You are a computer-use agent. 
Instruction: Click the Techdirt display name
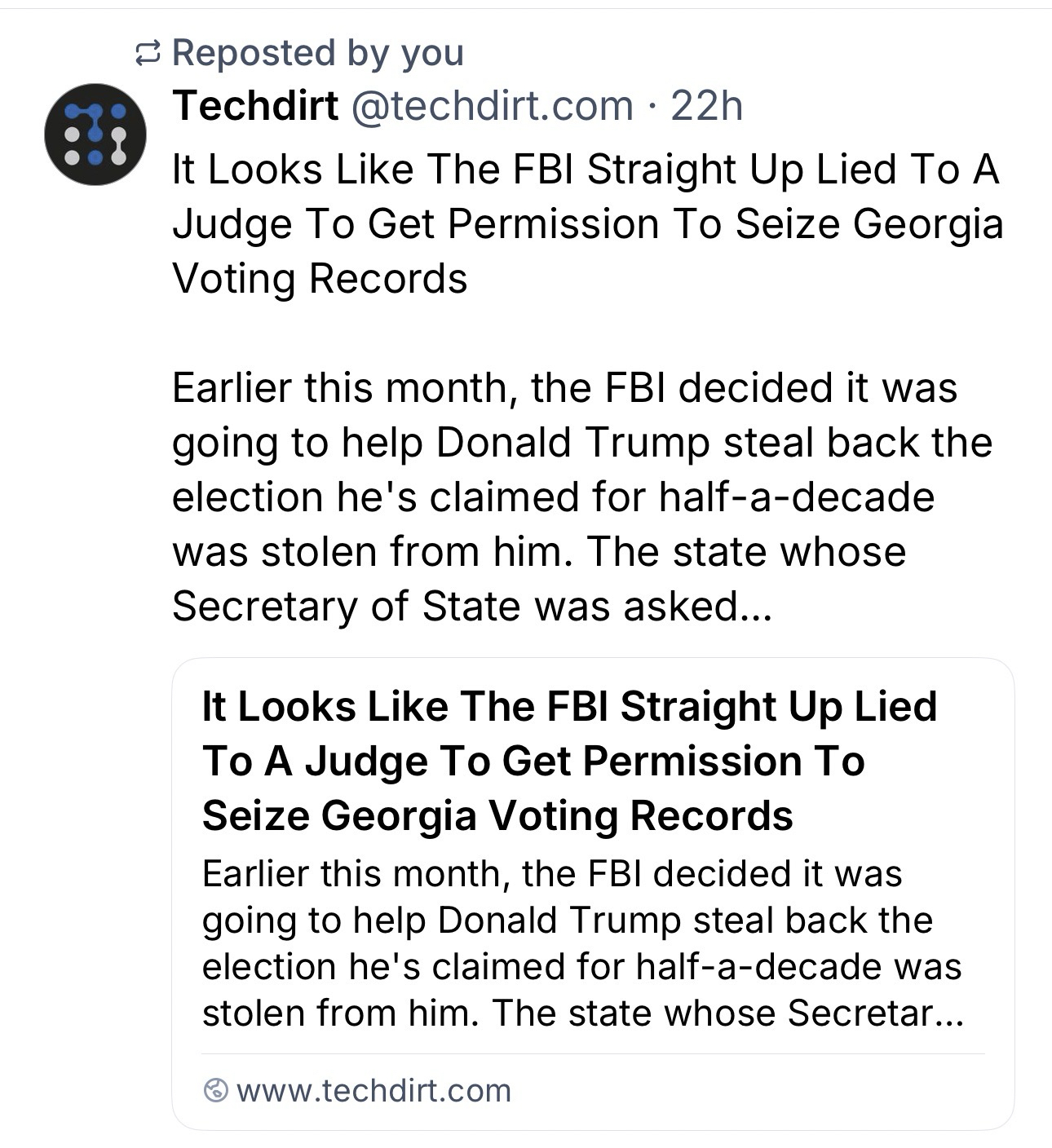(x=255, y=106)
